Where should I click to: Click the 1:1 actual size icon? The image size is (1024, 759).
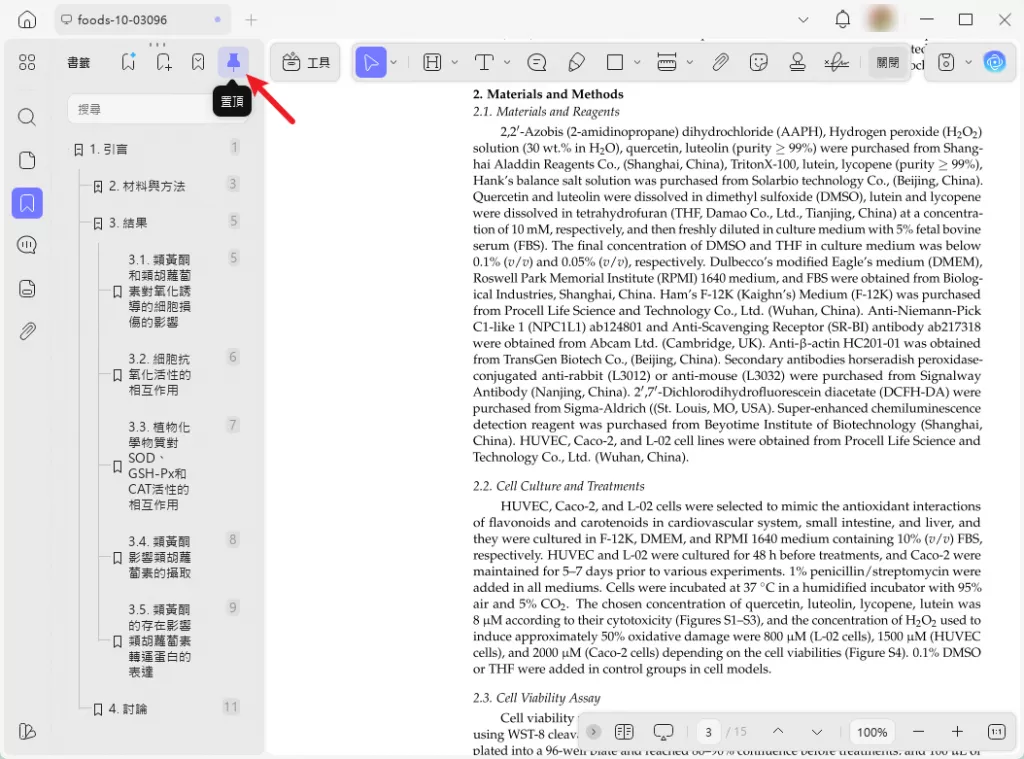coord(997,732)
